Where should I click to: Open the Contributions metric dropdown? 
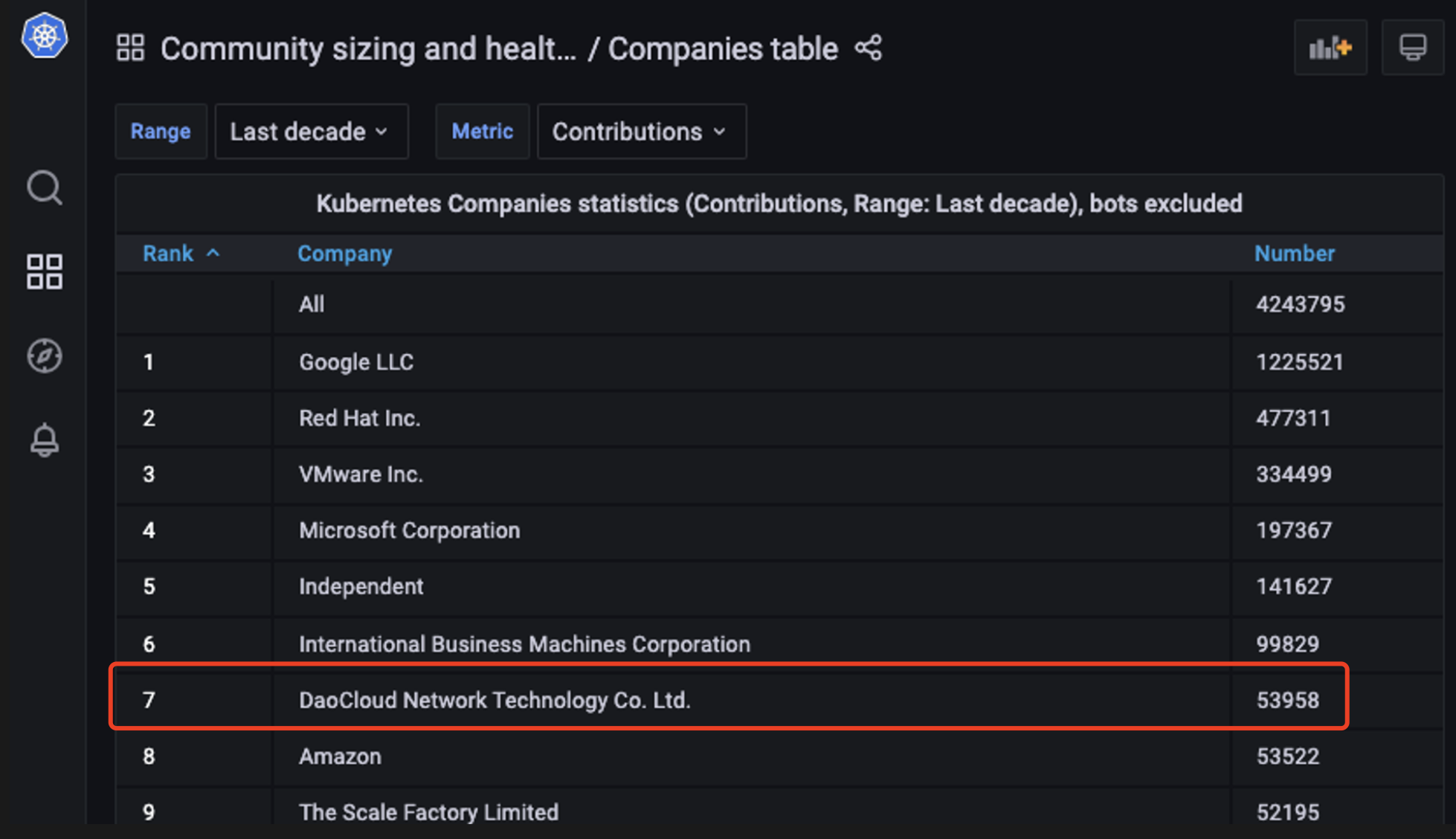pyautogui.click(x=641, y=131)
